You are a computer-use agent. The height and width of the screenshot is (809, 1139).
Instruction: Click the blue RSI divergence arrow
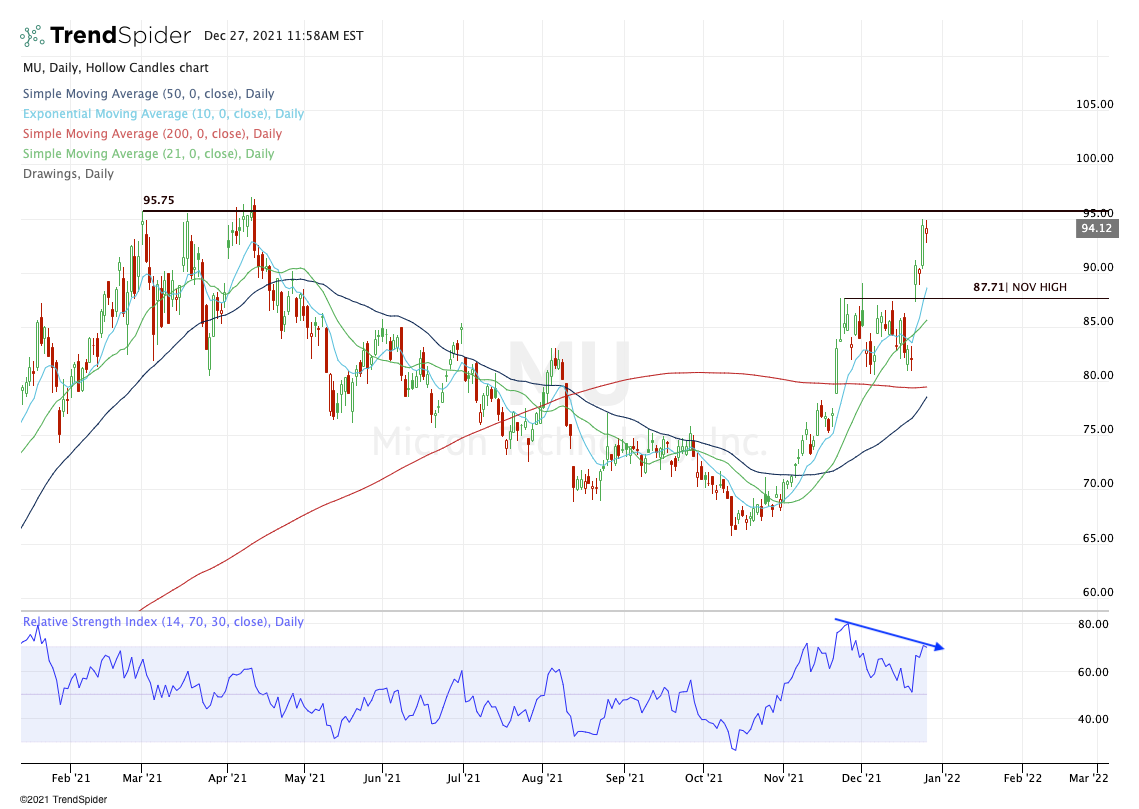(889, 634)
